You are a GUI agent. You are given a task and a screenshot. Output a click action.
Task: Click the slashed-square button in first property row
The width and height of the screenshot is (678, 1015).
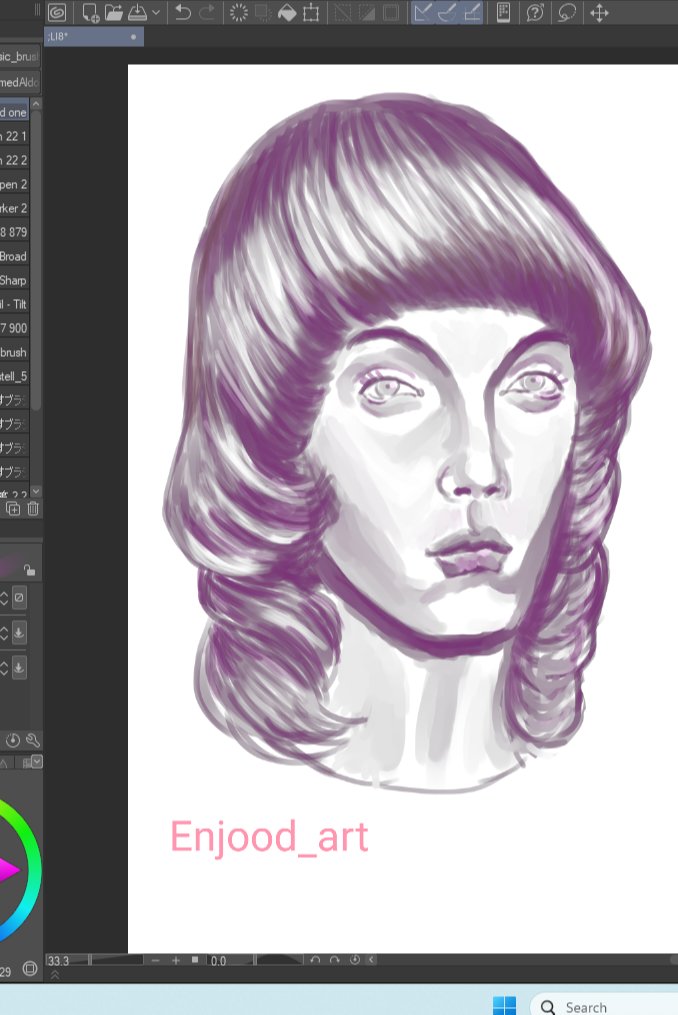(19, 597)
